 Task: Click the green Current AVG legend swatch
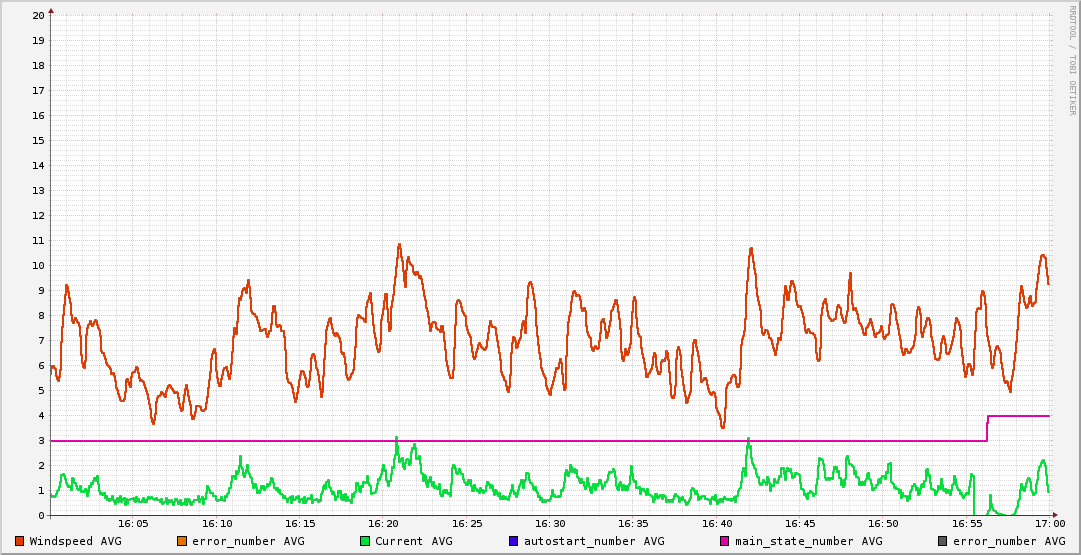364,541
